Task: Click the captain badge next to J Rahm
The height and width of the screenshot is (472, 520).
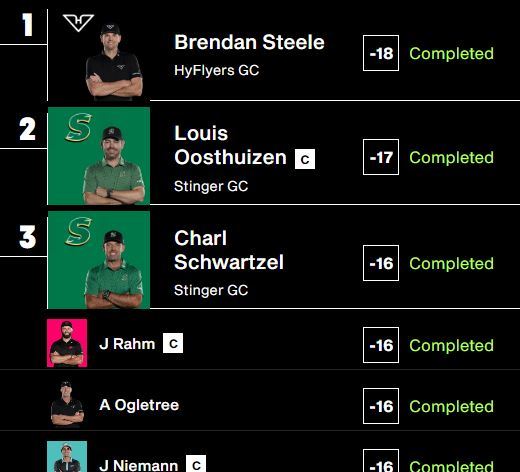Action: 173,343
